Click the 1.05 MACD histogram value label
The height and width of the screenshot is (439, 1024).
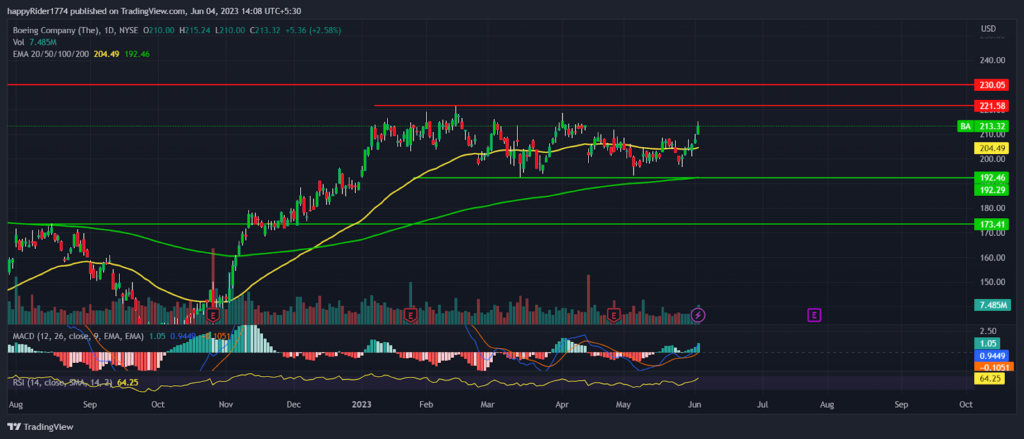[985, 344]
